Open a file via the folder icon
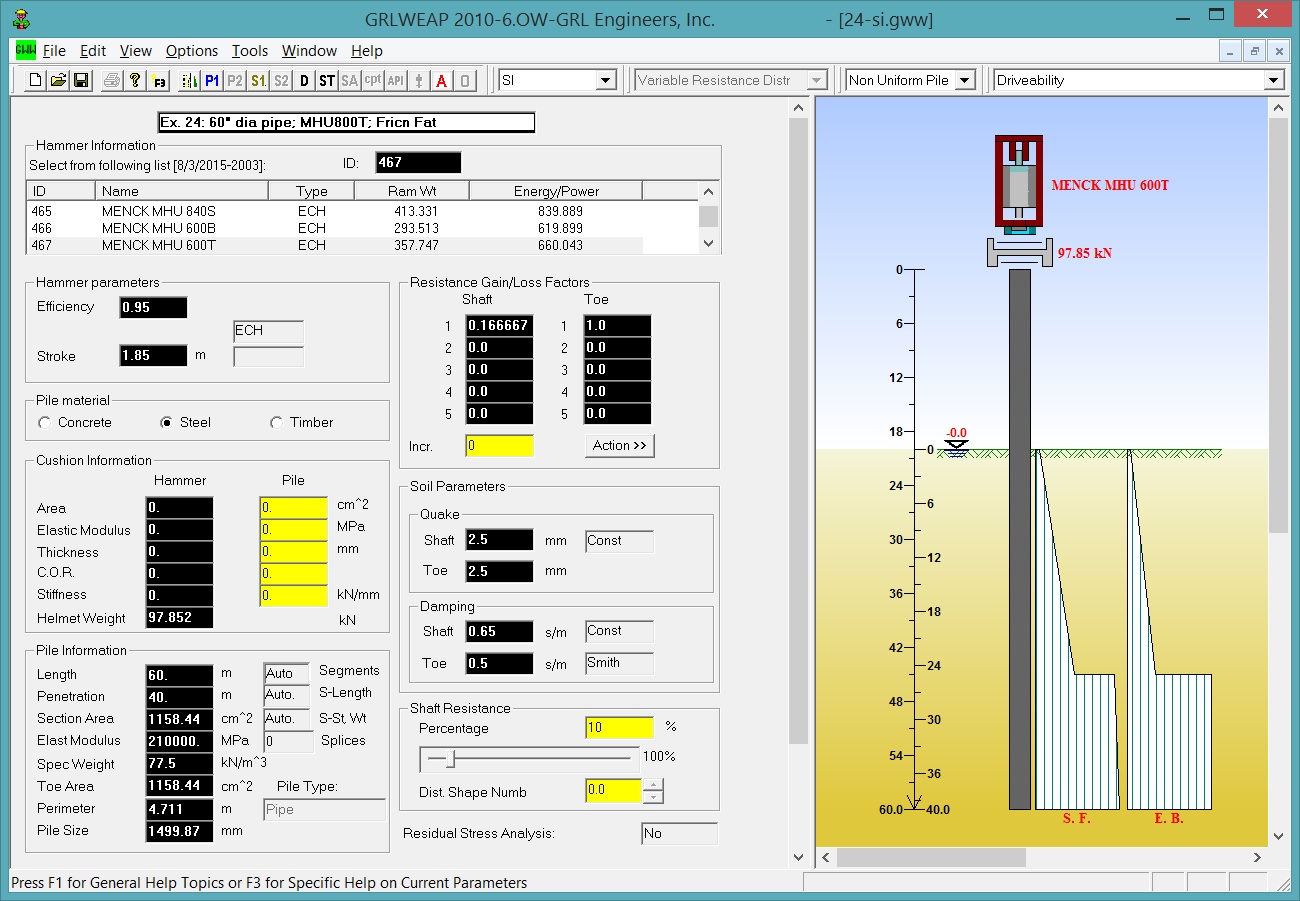Screen dimensions: 1300x901 (58, 81)
